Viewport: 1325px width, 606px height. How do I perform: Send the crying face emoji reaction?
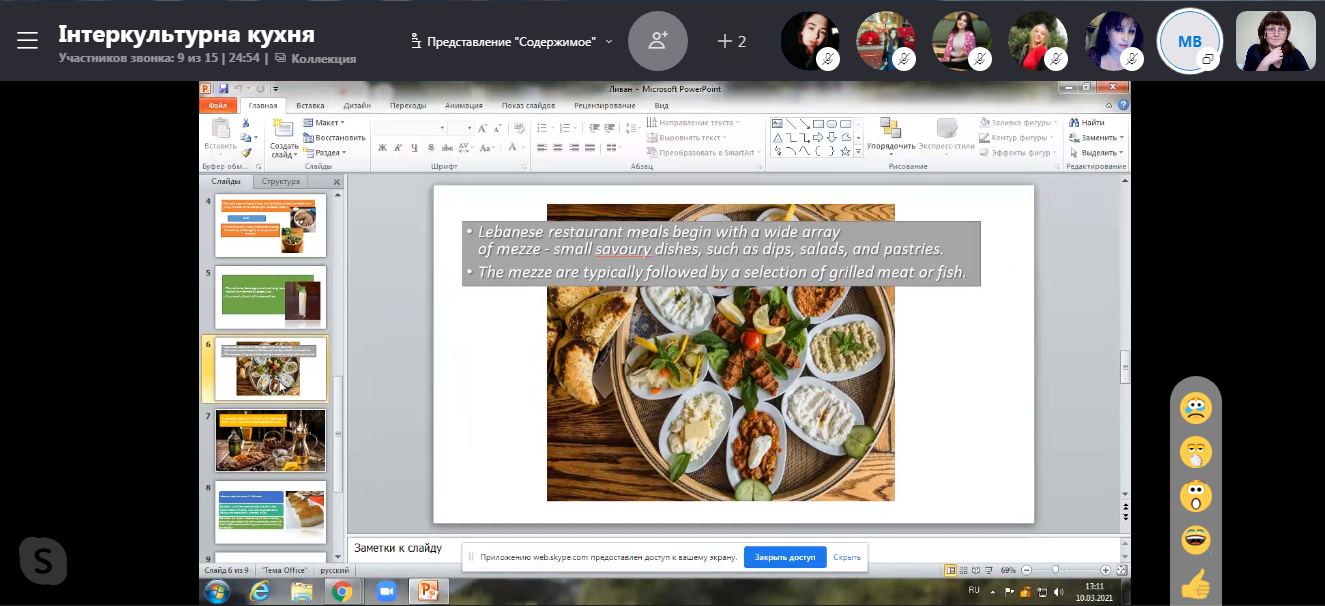pos(1195,408)
